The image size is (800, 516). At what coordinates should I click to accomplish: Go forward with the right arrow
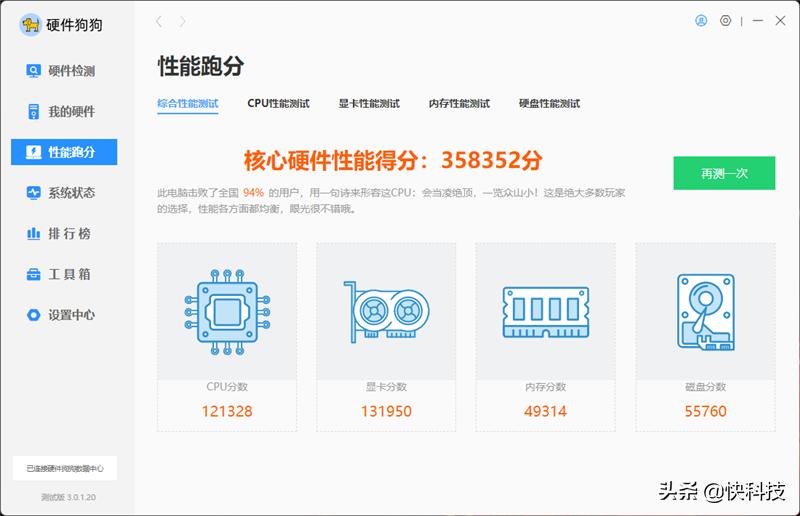(x=182, y=21)
